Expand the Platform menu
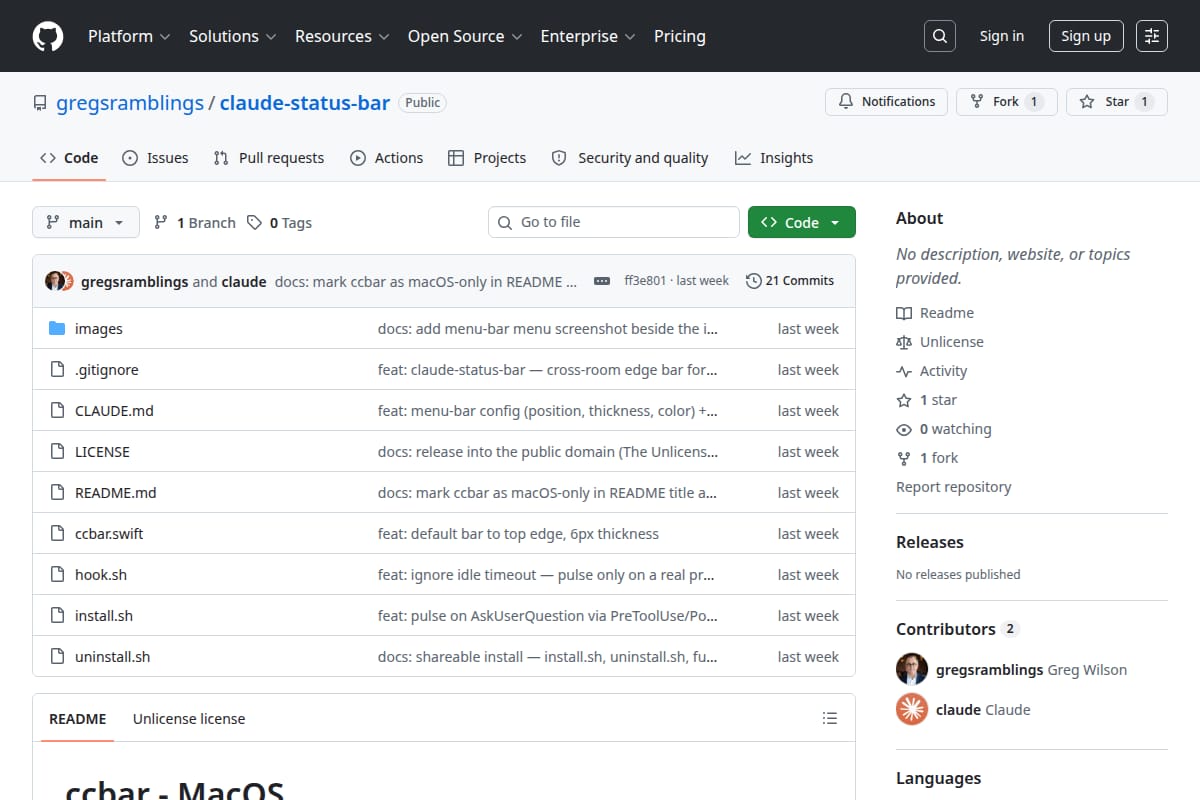The width and height of the screenshot is (1200, 800). (128, 36)
